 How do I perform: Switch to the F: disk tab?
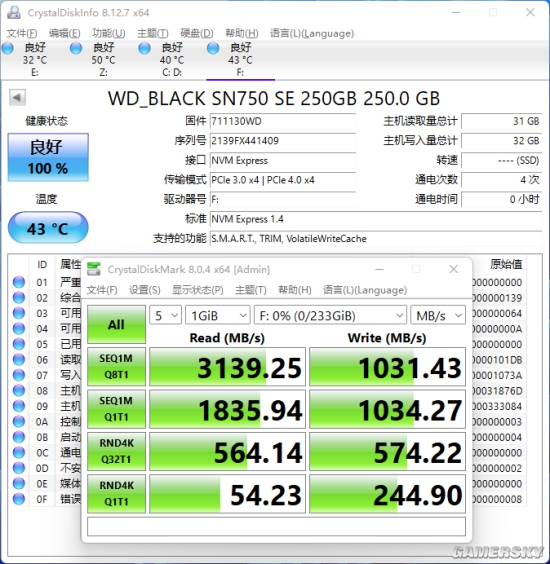point(240,59)
